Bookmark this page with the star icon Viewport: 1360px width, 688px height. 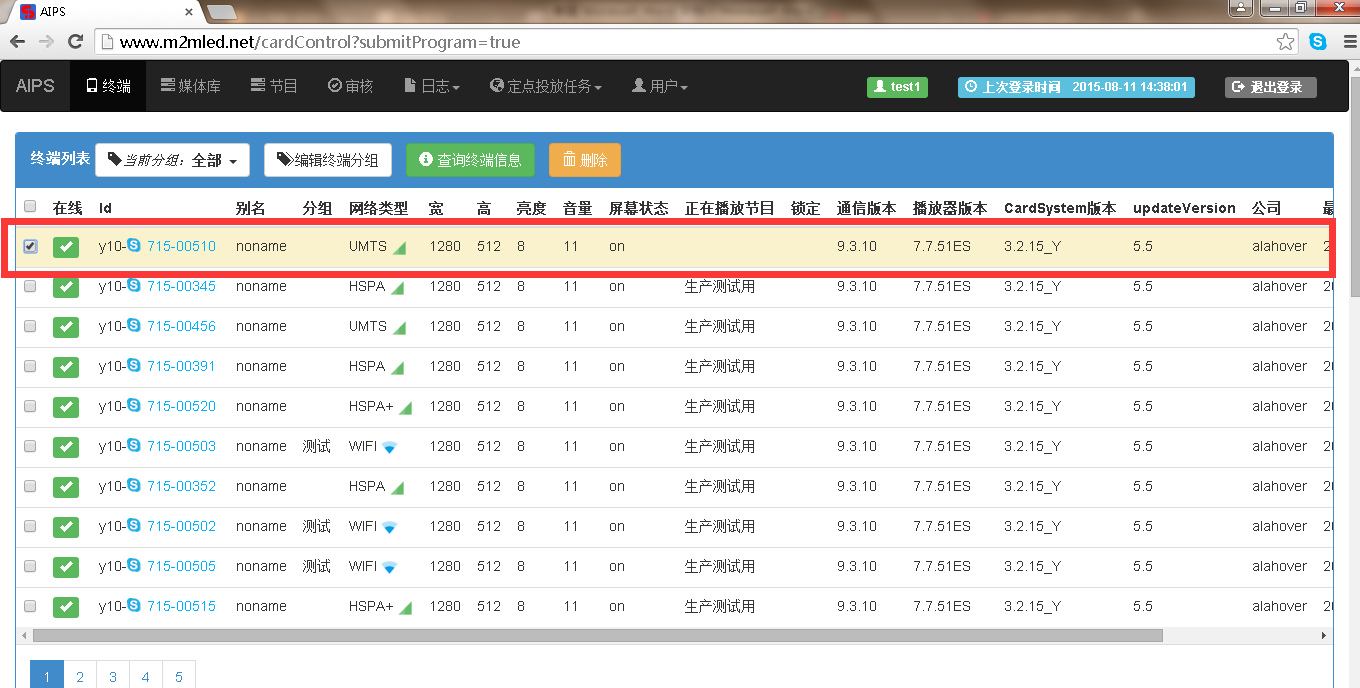click(x=1286, y=42)
